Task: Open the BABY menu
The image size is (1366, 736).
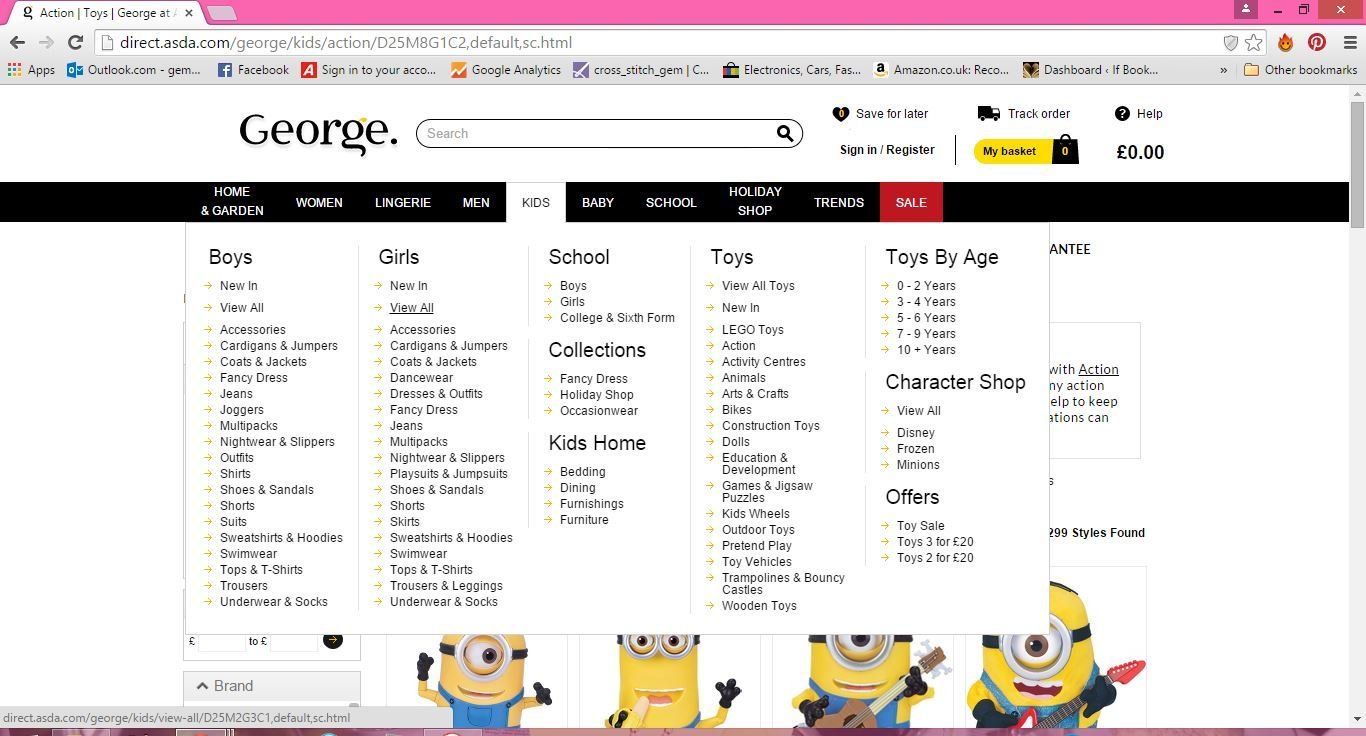Action: click(598, 202)
